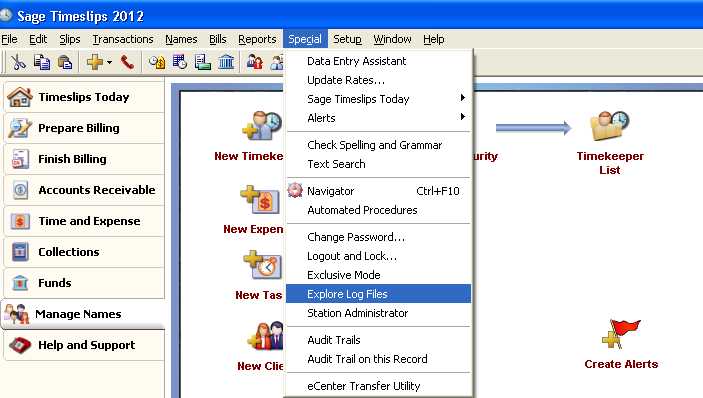Click the calendar with clock toolbar icon

180,62
